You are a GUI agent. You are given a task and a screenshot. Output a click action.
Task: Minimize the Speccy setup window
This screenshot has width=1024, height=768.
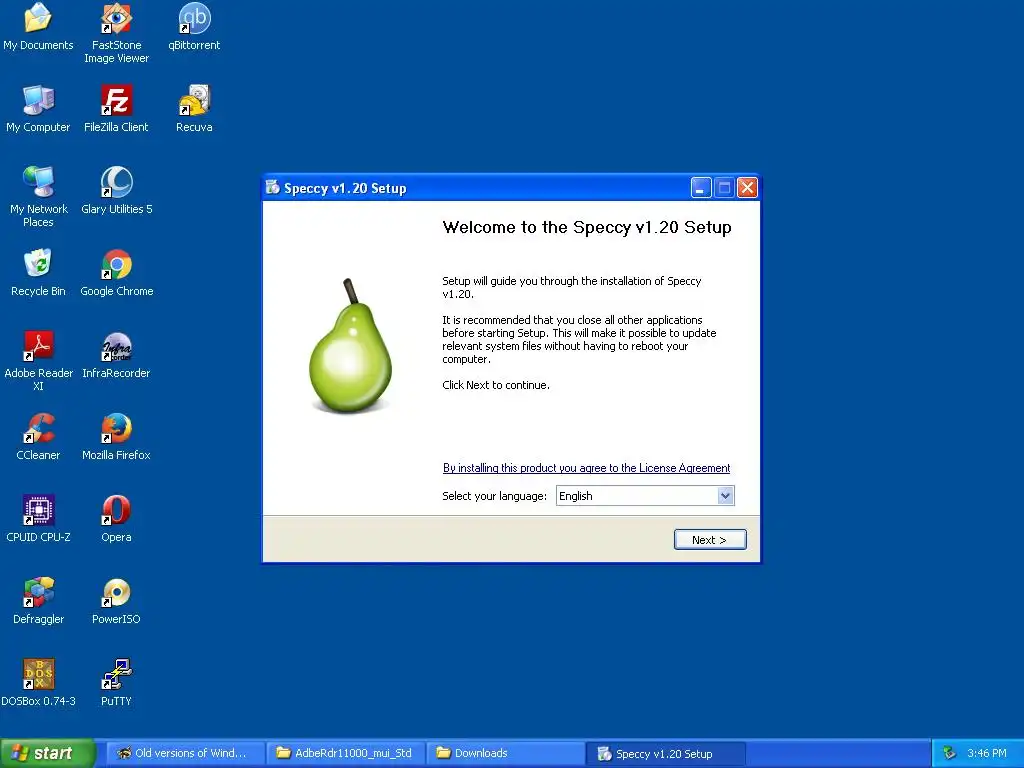[701, 188]
